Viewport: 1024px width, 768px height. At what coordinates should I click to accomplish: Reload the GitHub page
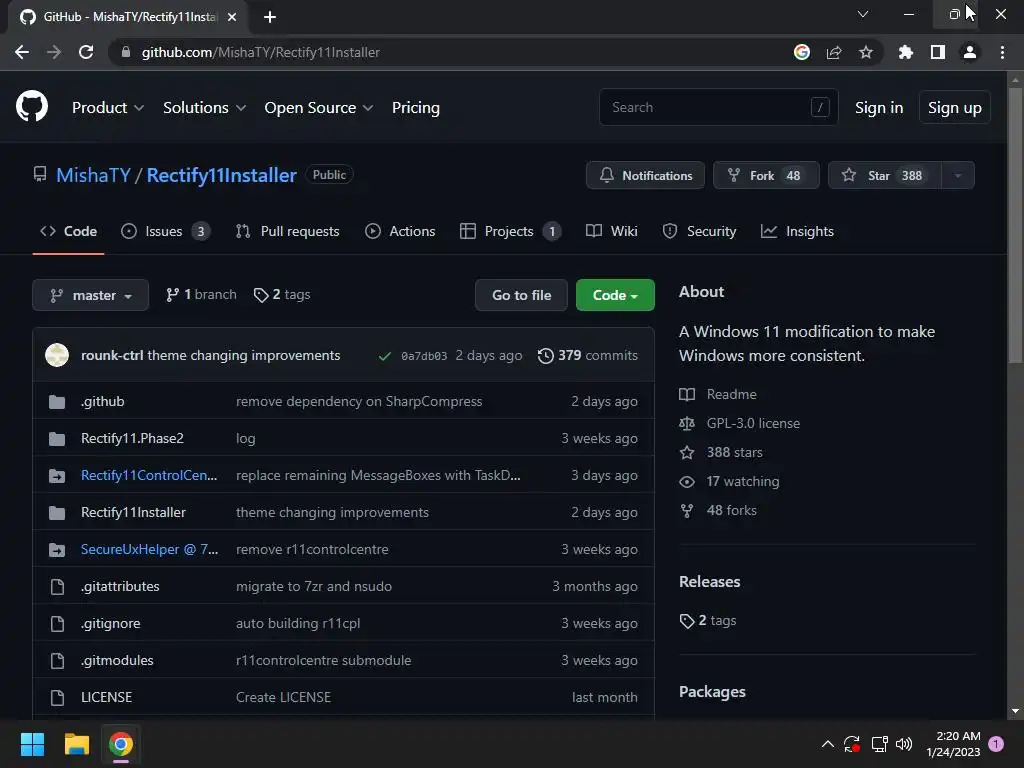(86, 52)
